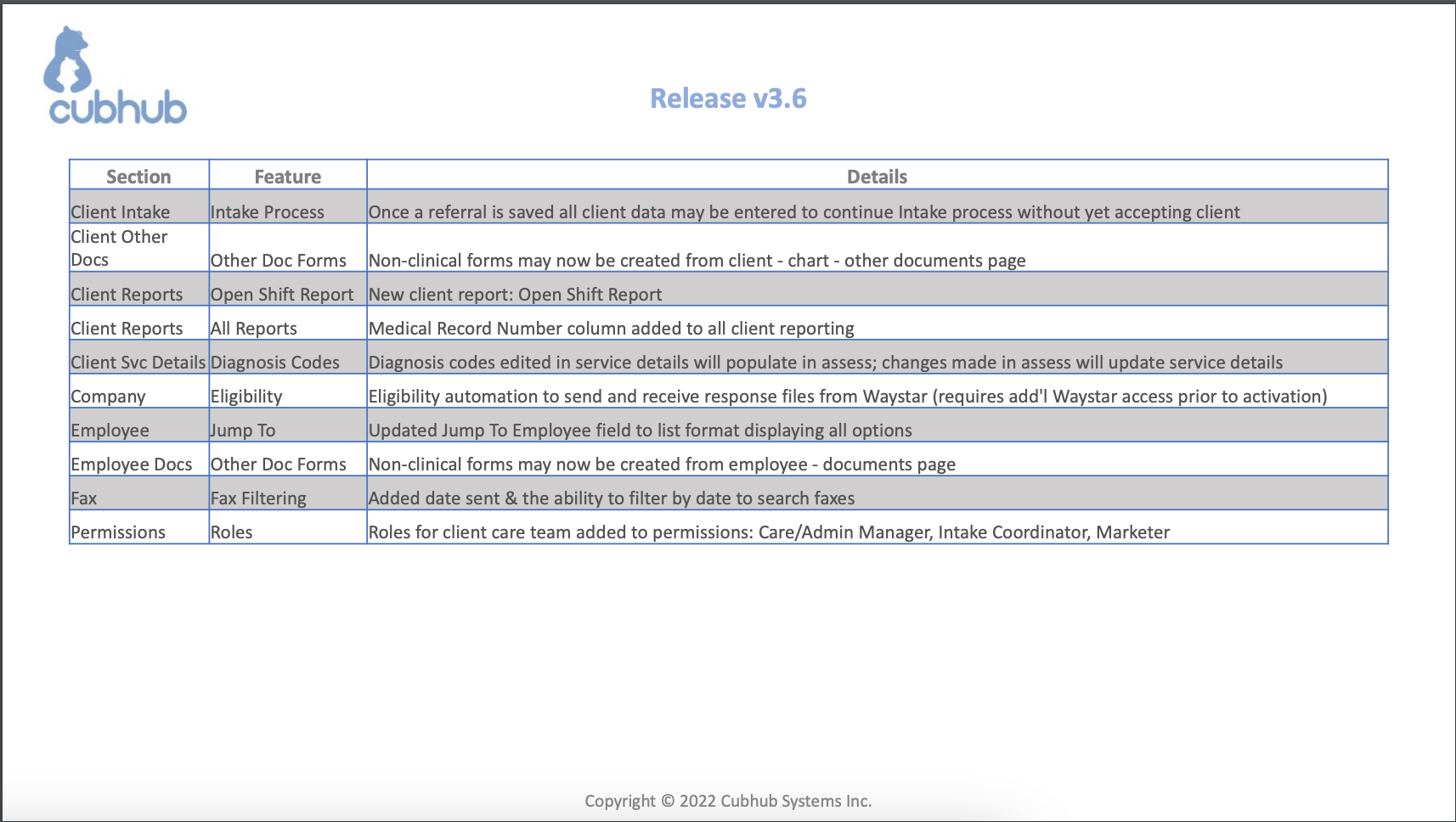Image resolution: width=1456 pixels, height=822 pixels.
Task: Click 'Added date sent' fax details text
Action: 612,498
